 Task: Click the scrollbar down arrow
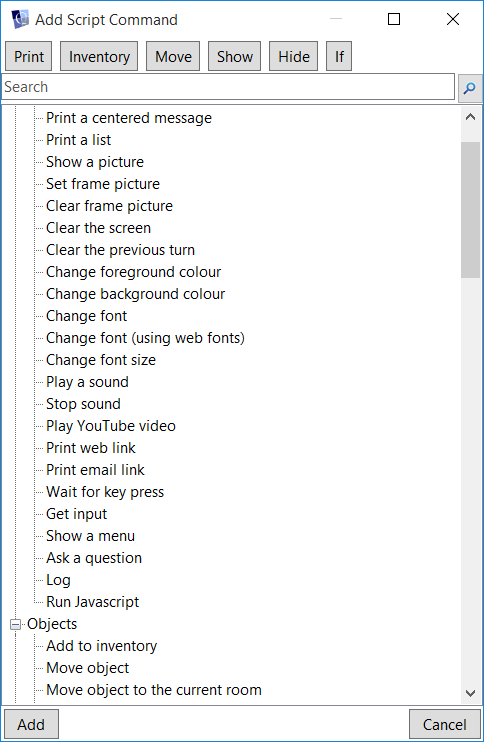pos(470,693)
